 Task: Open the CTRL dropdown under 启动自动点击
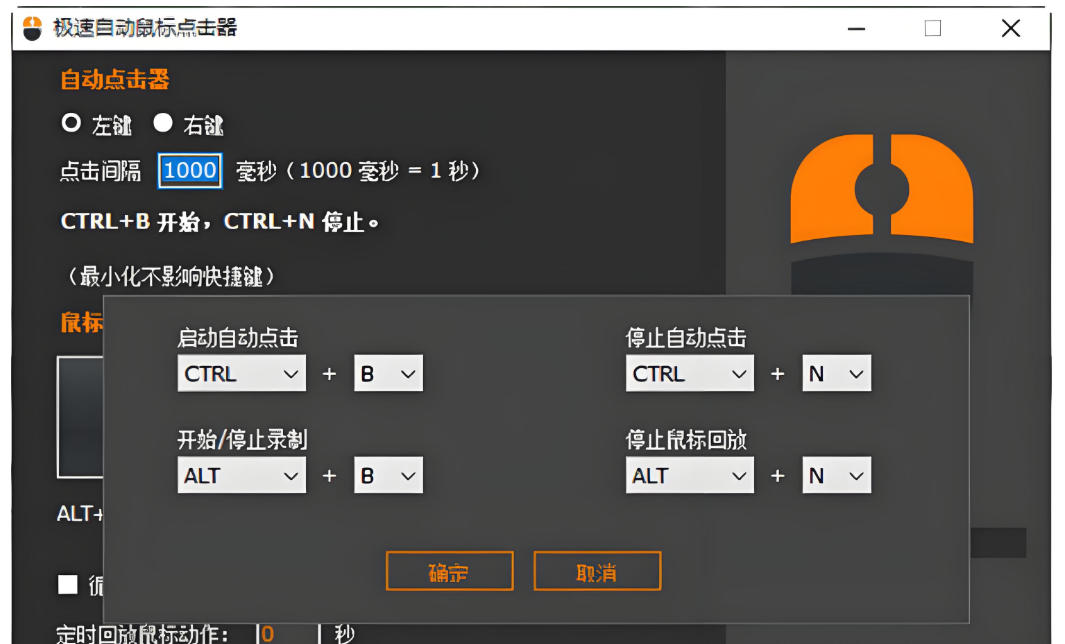pos(241,373)
